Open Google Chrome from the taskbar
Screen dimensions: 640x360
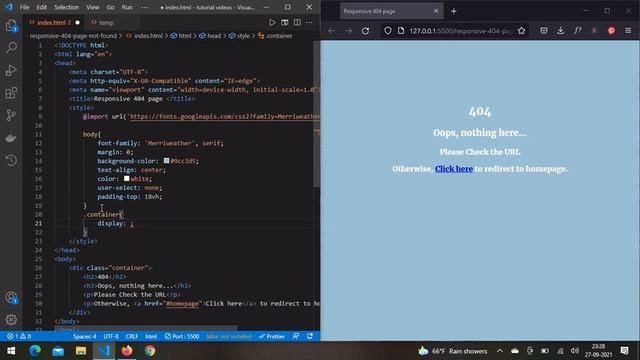(x=150, y=351)
